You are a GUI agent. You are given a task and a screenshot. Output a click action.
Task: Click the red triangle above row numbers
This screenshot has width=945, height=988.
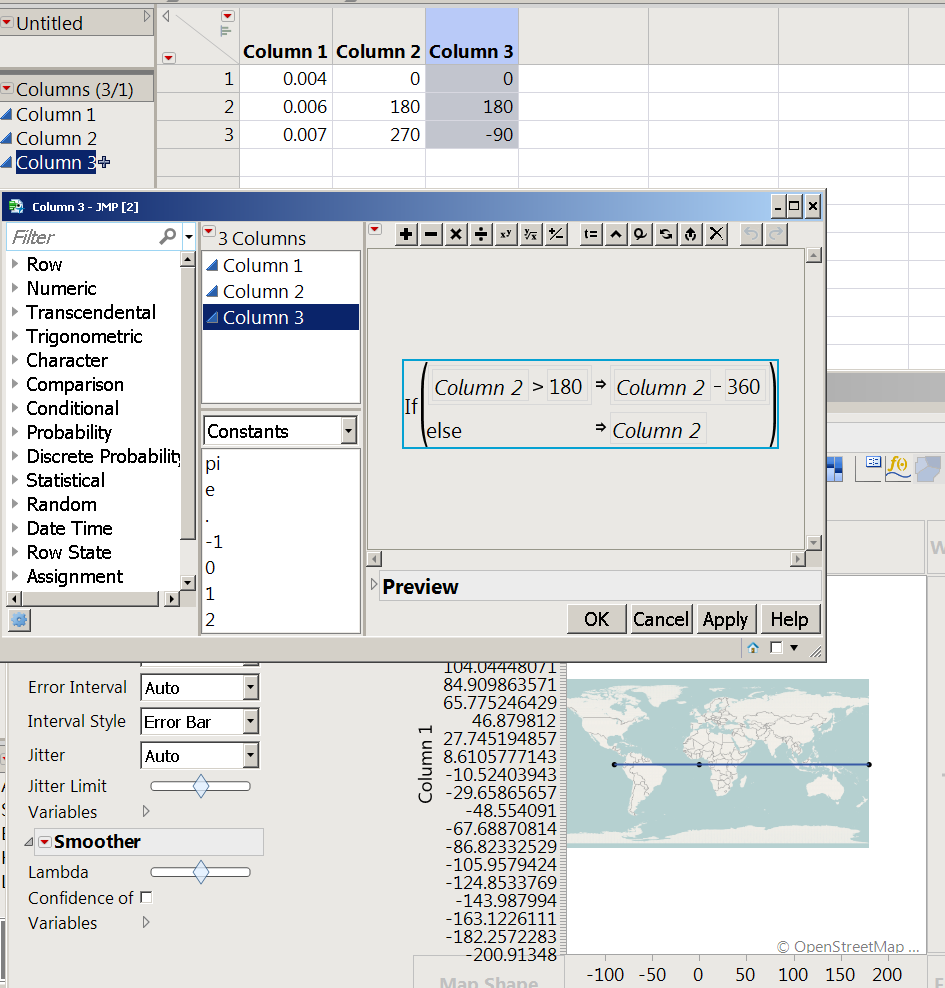point(168,58)
